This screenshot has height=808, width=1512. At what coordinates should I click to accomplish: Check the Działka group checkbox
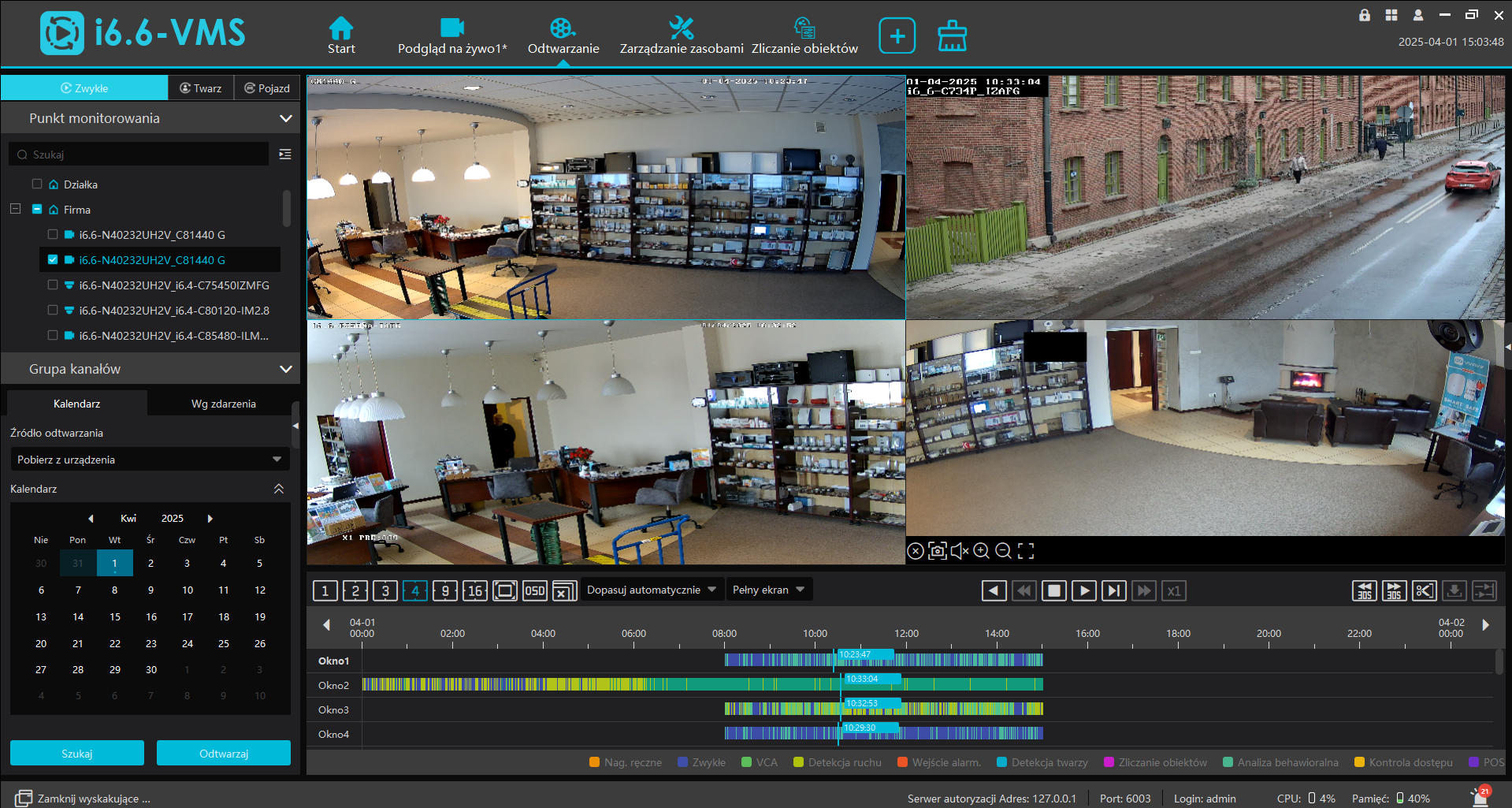coord(37,184)
